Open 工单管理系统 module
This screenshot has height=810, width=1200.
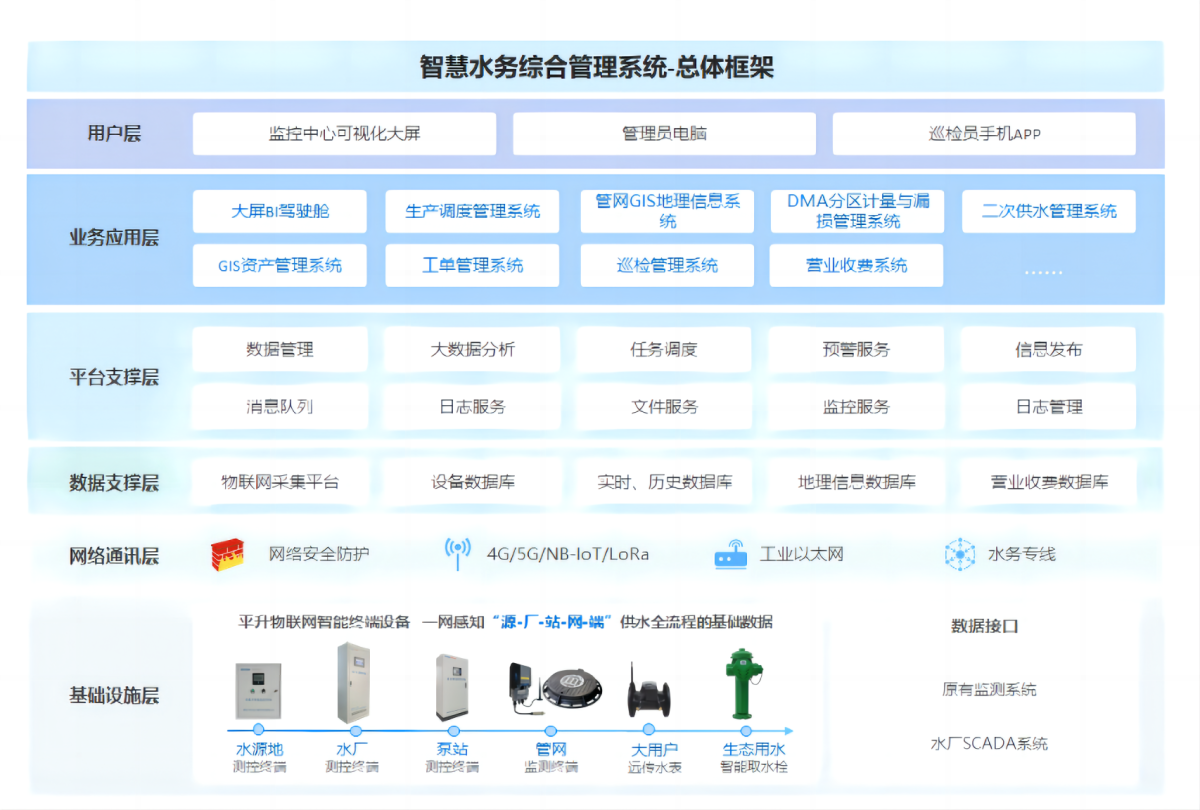click(x=472, y=265)
